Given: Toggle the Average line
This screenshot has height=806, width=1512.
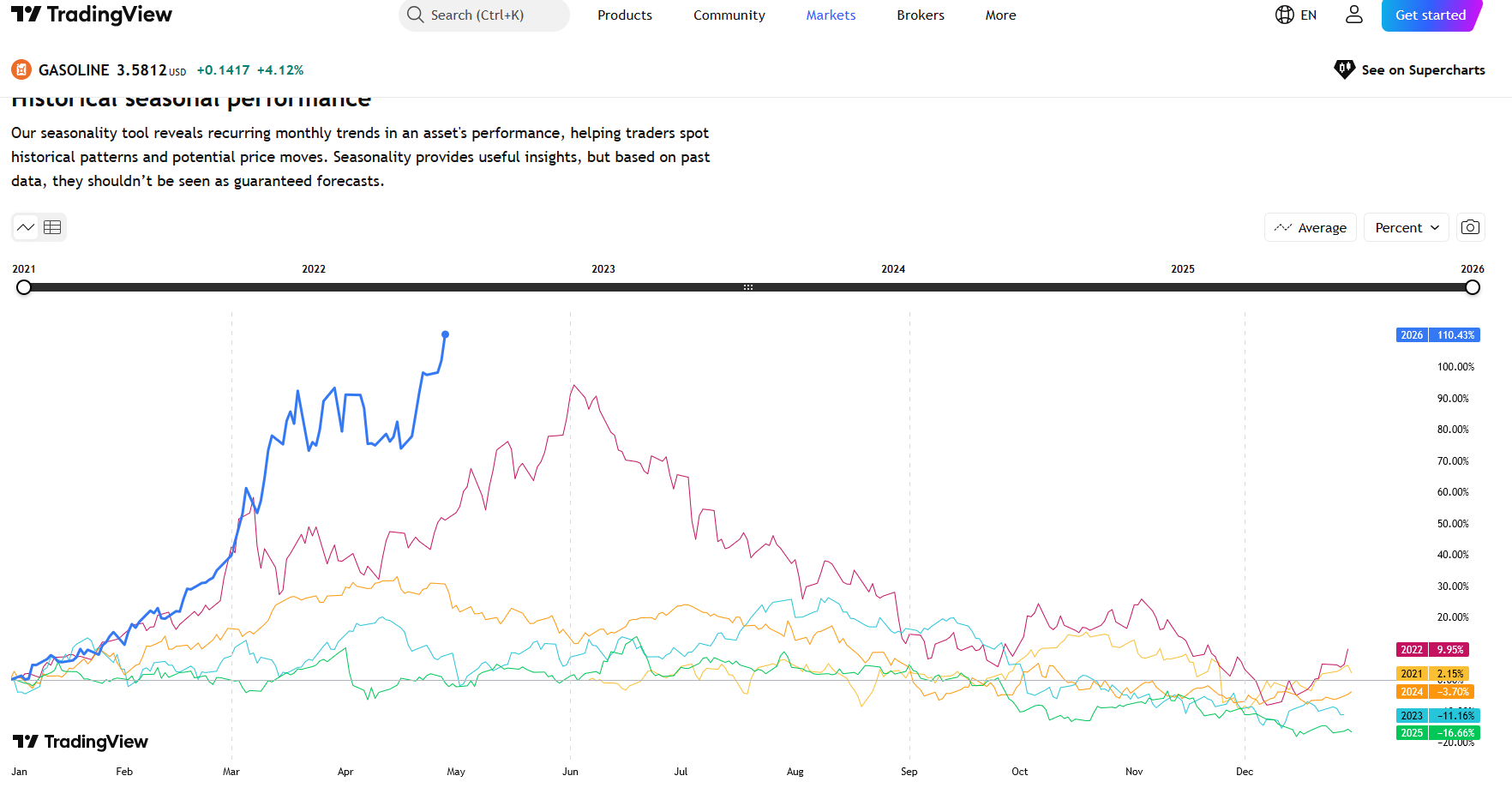Looking at the screenshot, I should (x=1311, y=227).
